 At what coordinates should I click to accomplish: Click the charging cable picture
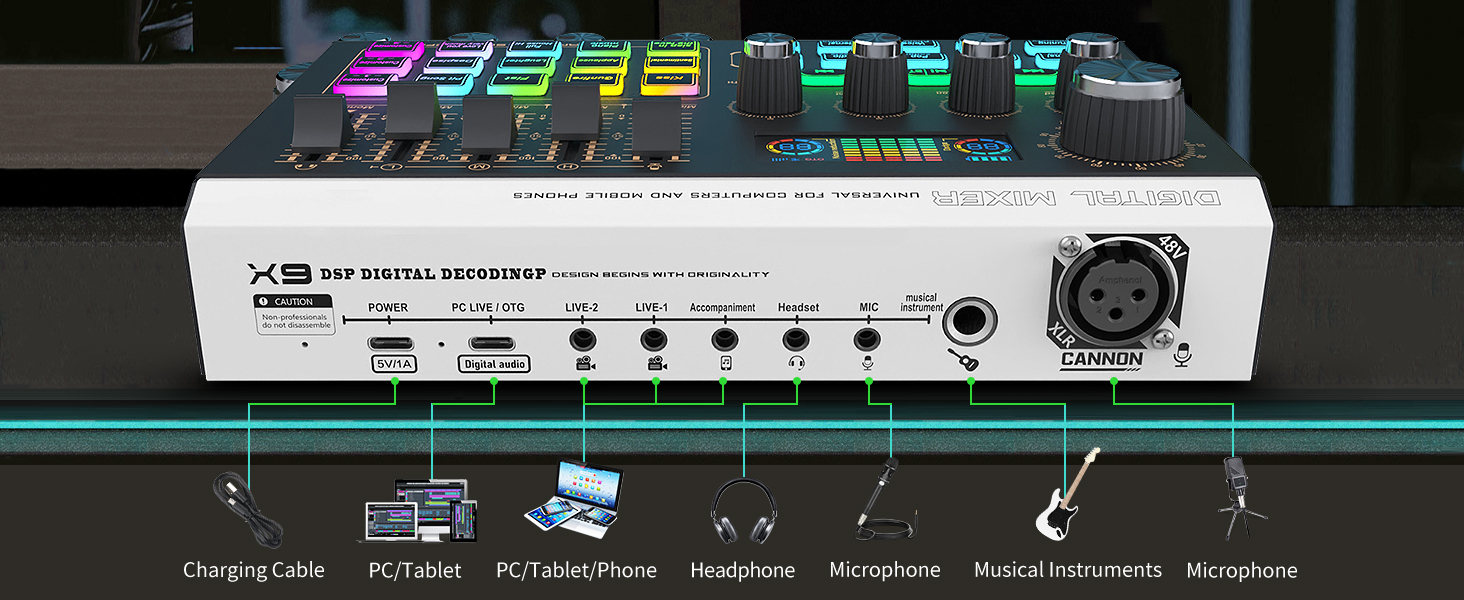click(x=250, y=510)
